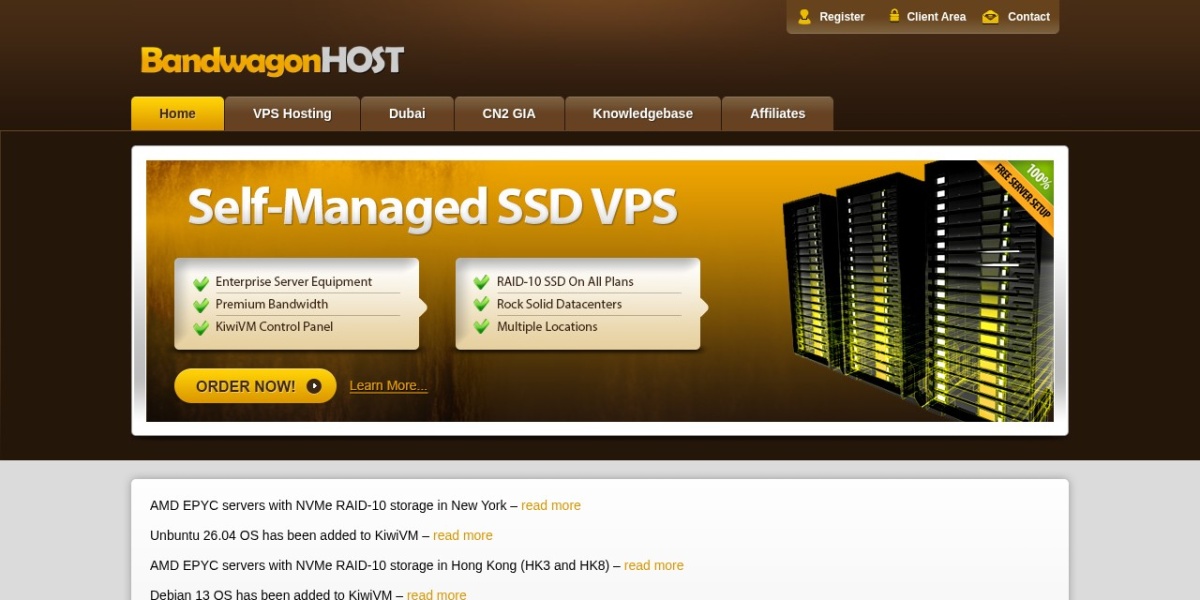Click the Register link
This screenshot has width=1200, height=600.
pyautogui.click(x=842, y=17)
